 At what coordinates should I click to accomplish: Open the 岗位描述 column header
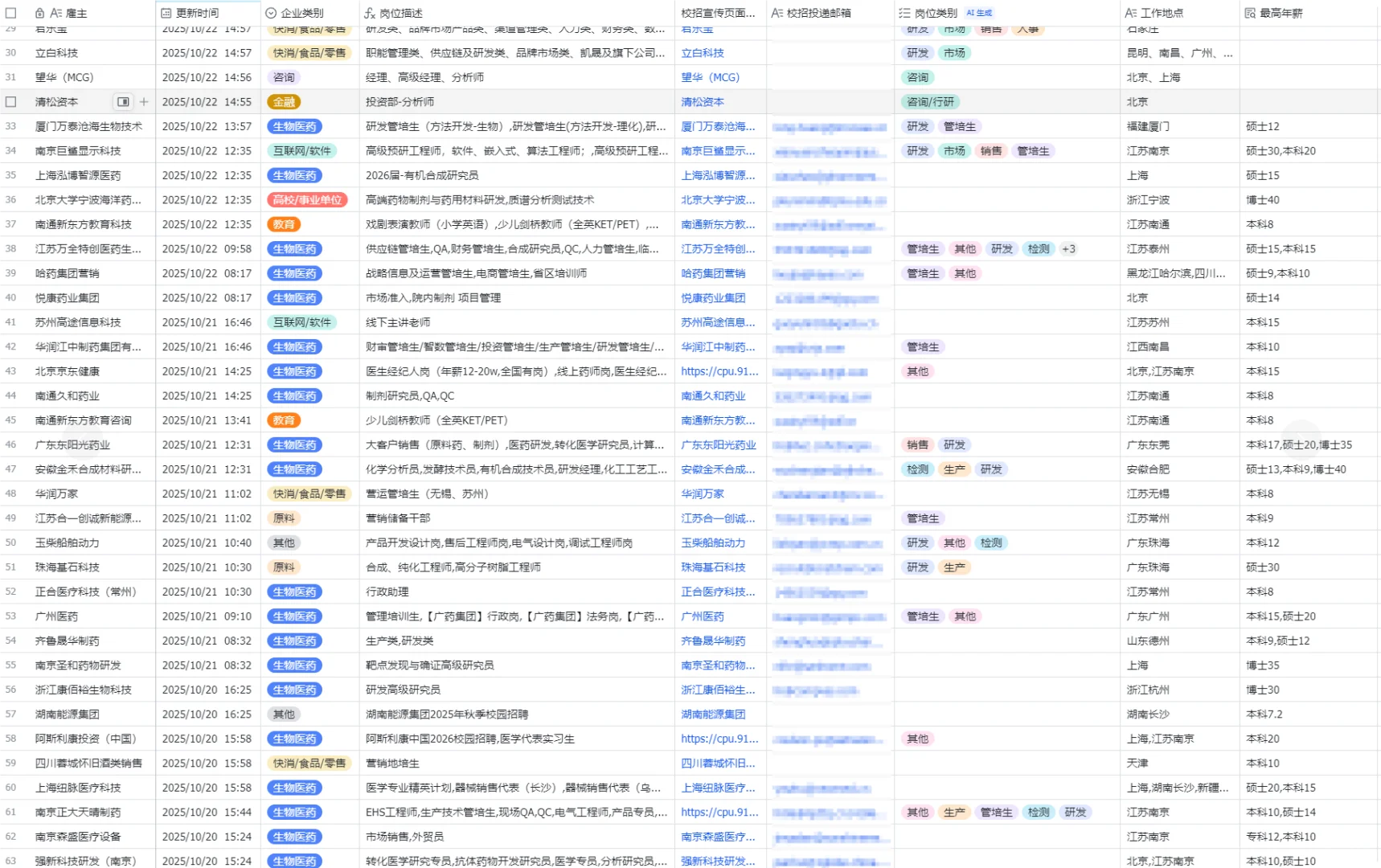tap(517, 13)
